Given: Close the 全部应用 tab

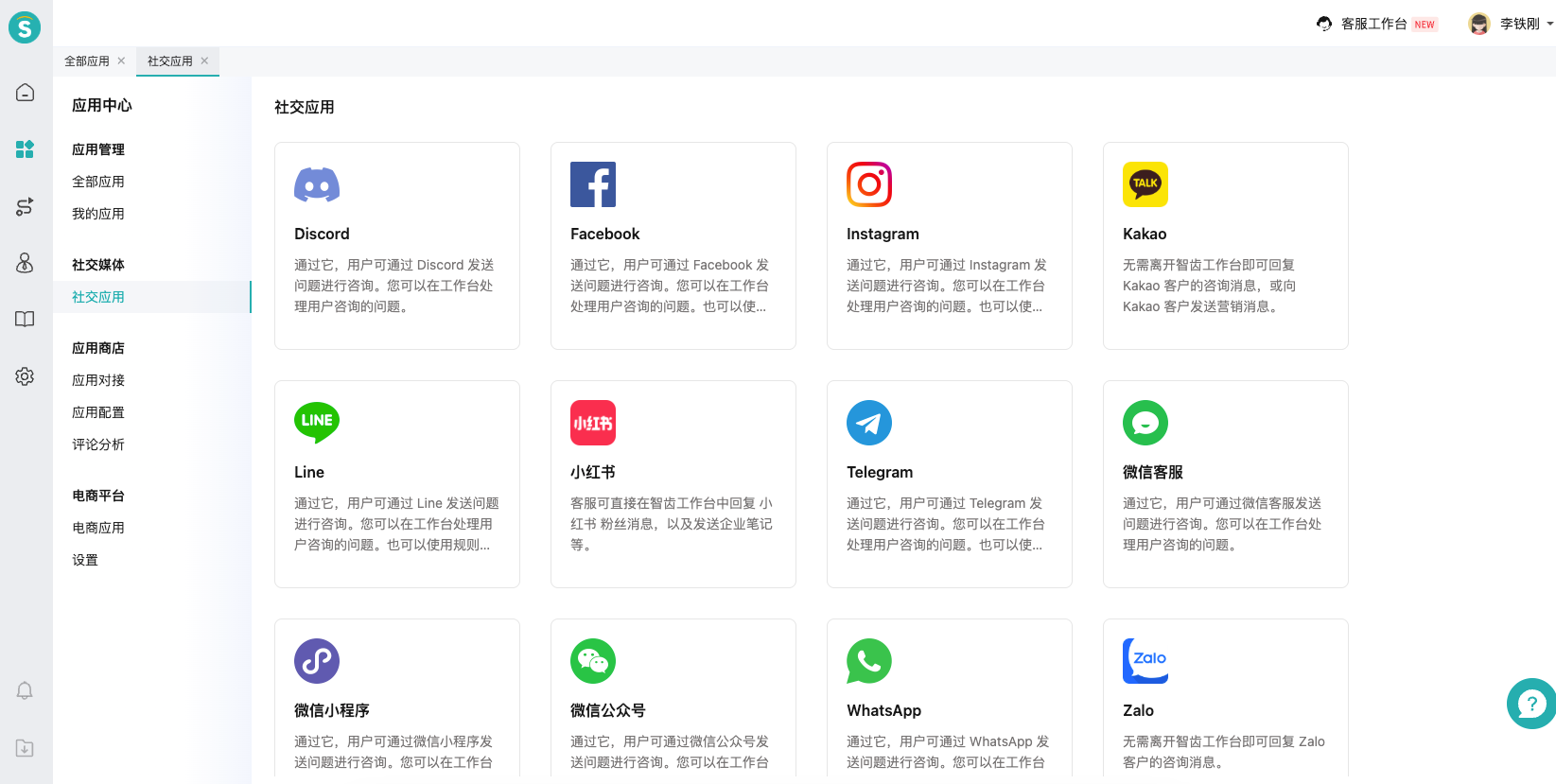Looking at the screenshot, I should [121, 61].
